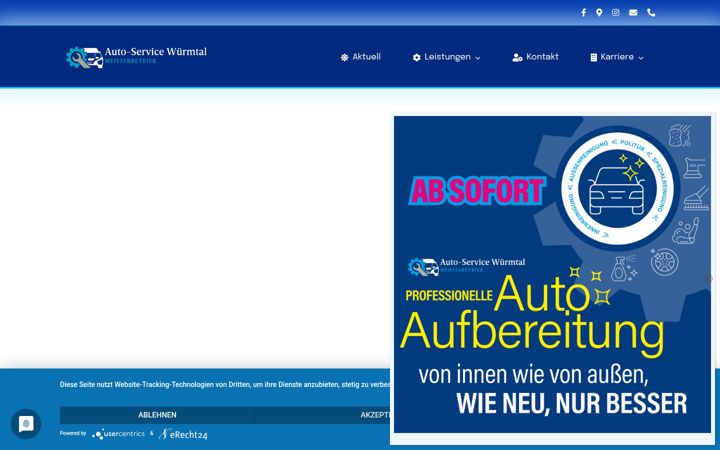The width and height of the screenshot is (720, 450).
Task: Open the privacy settings fingerprint icon
Action: 26,423
